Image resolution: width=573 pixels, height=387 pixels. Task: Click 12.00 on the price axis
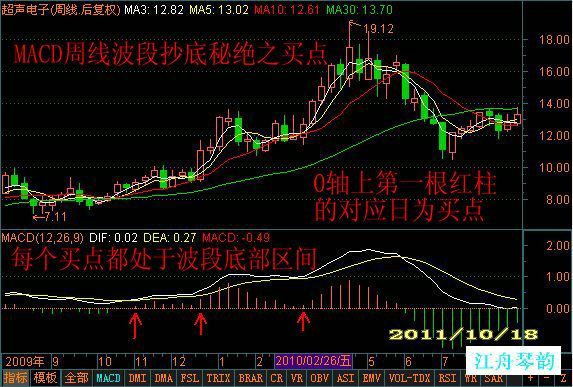(x=554, y=136)
